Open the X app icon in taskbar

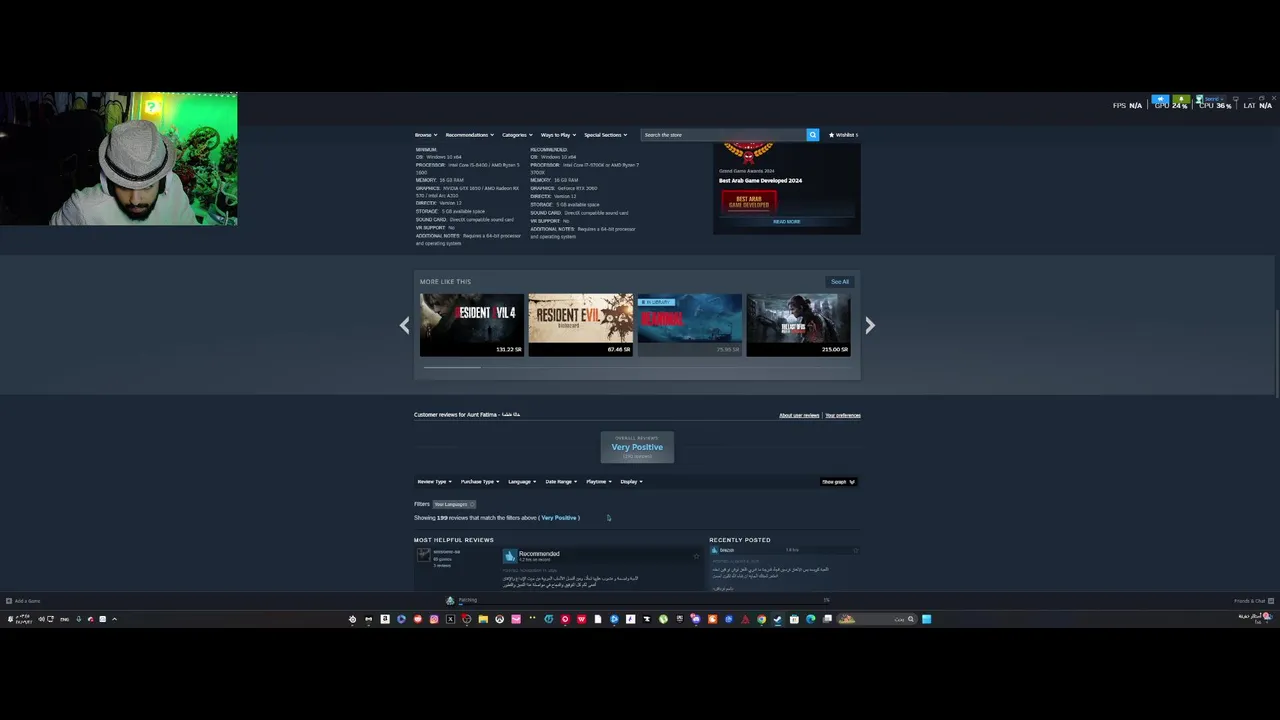(x=450, y=619)
